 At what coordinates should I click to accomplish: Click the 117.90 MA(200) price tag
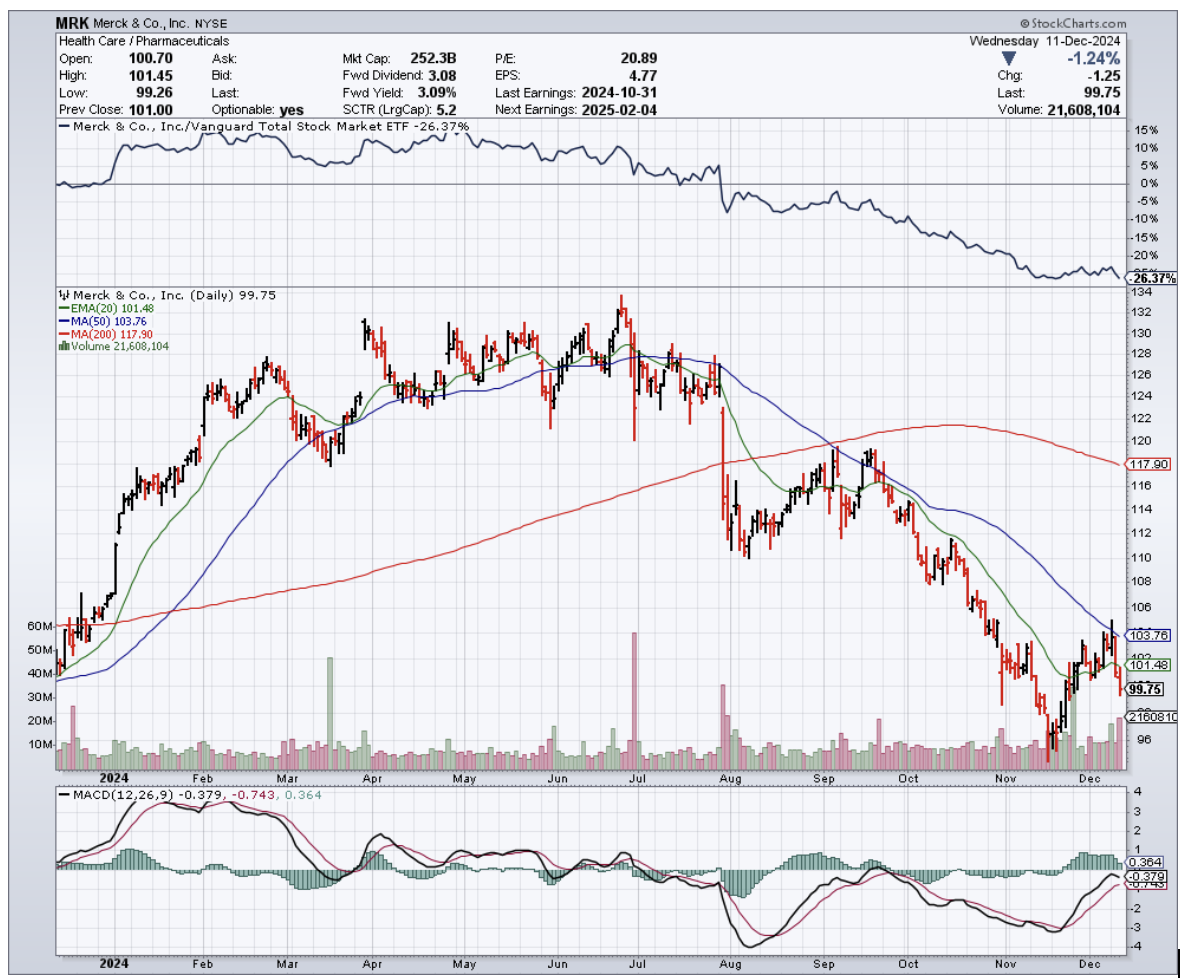click(1141, 464)
